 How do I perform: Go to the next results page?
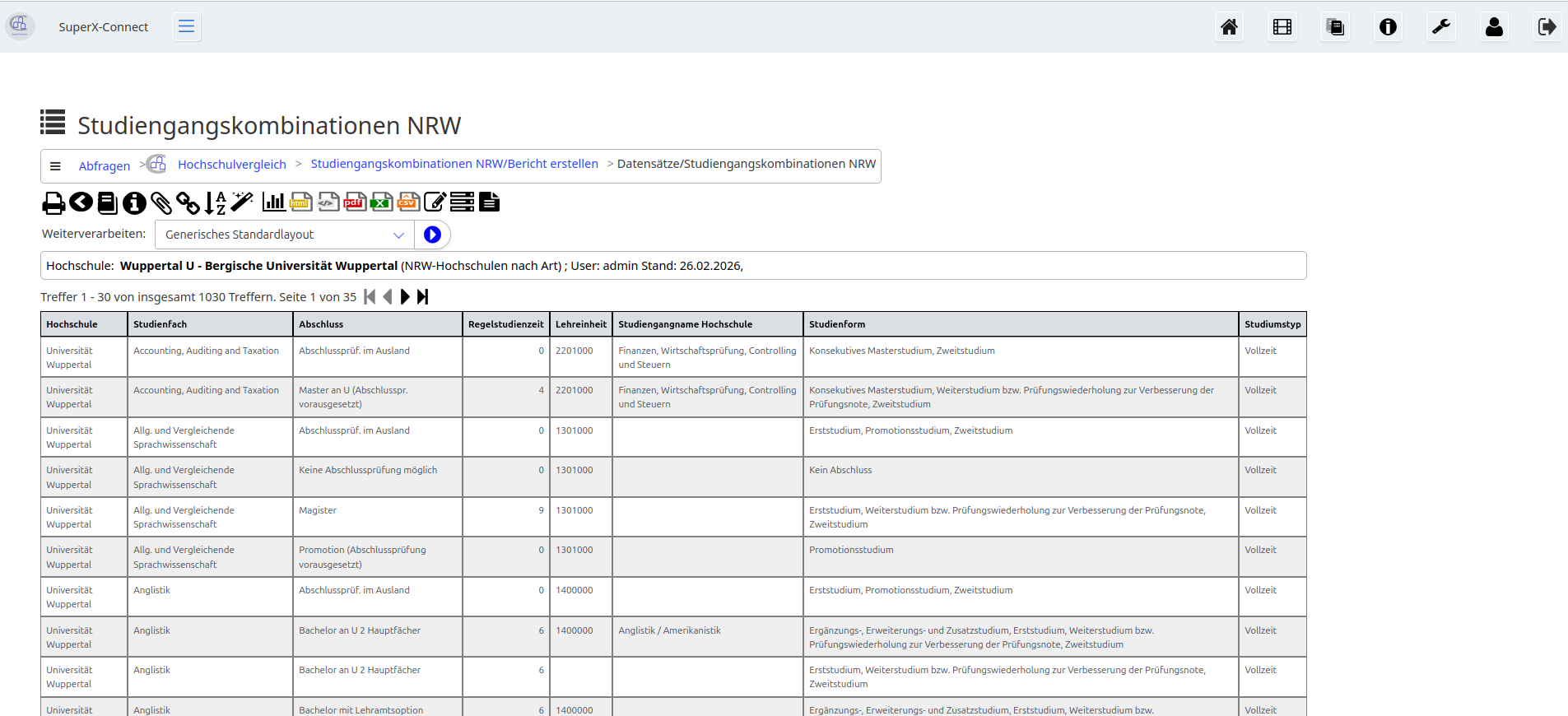point(405,297)
